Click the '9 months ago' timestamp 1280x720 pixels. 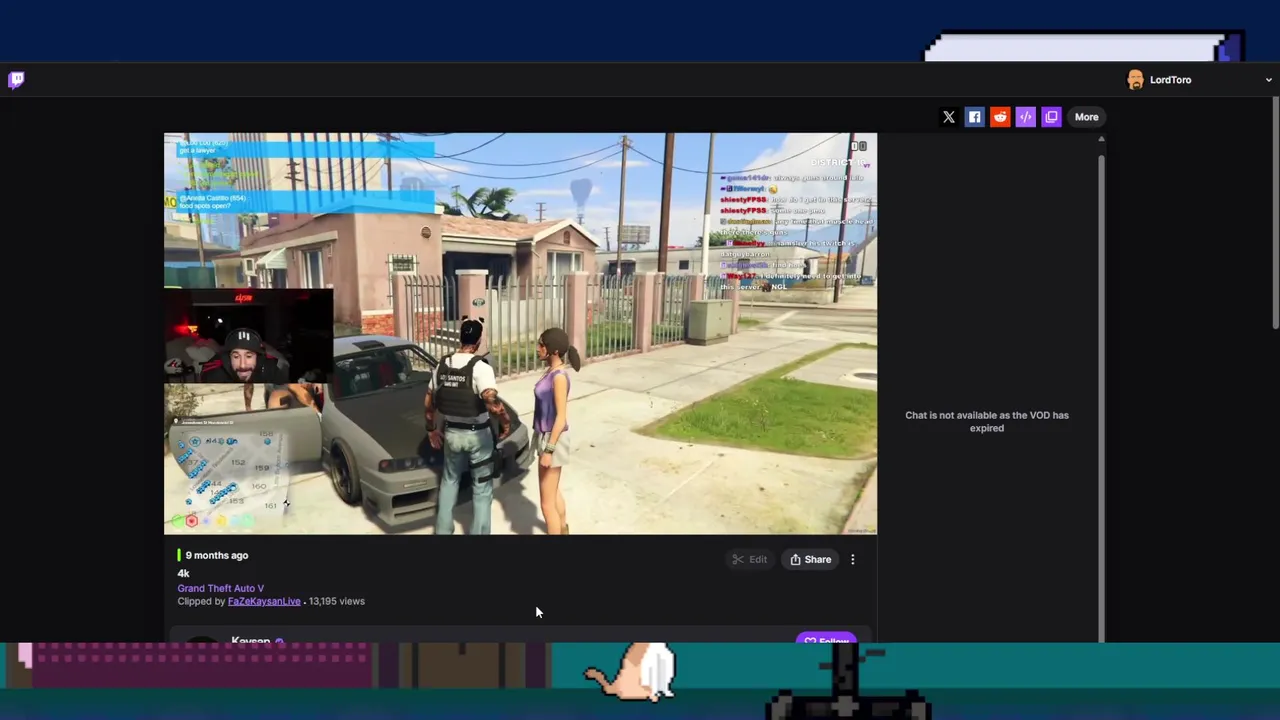pyautogui.click(x=216, y=555)
